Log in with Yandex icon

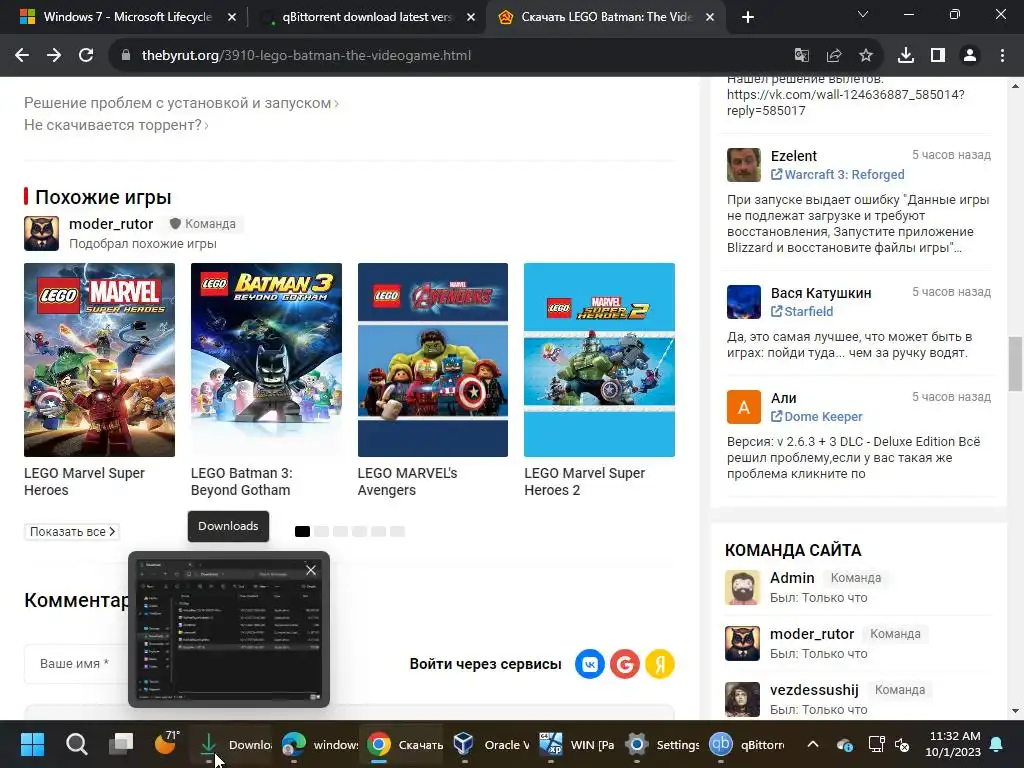pyautogui.click(x=660, y=664)
